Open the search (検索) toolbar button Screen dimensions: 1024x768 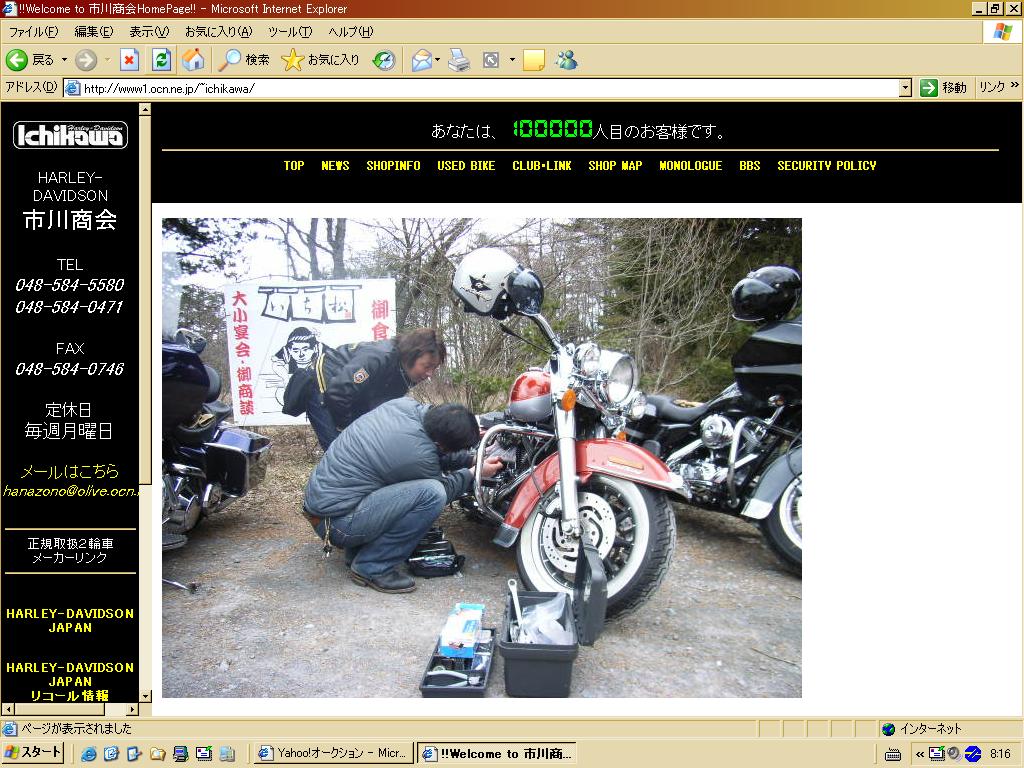[245, 60]
